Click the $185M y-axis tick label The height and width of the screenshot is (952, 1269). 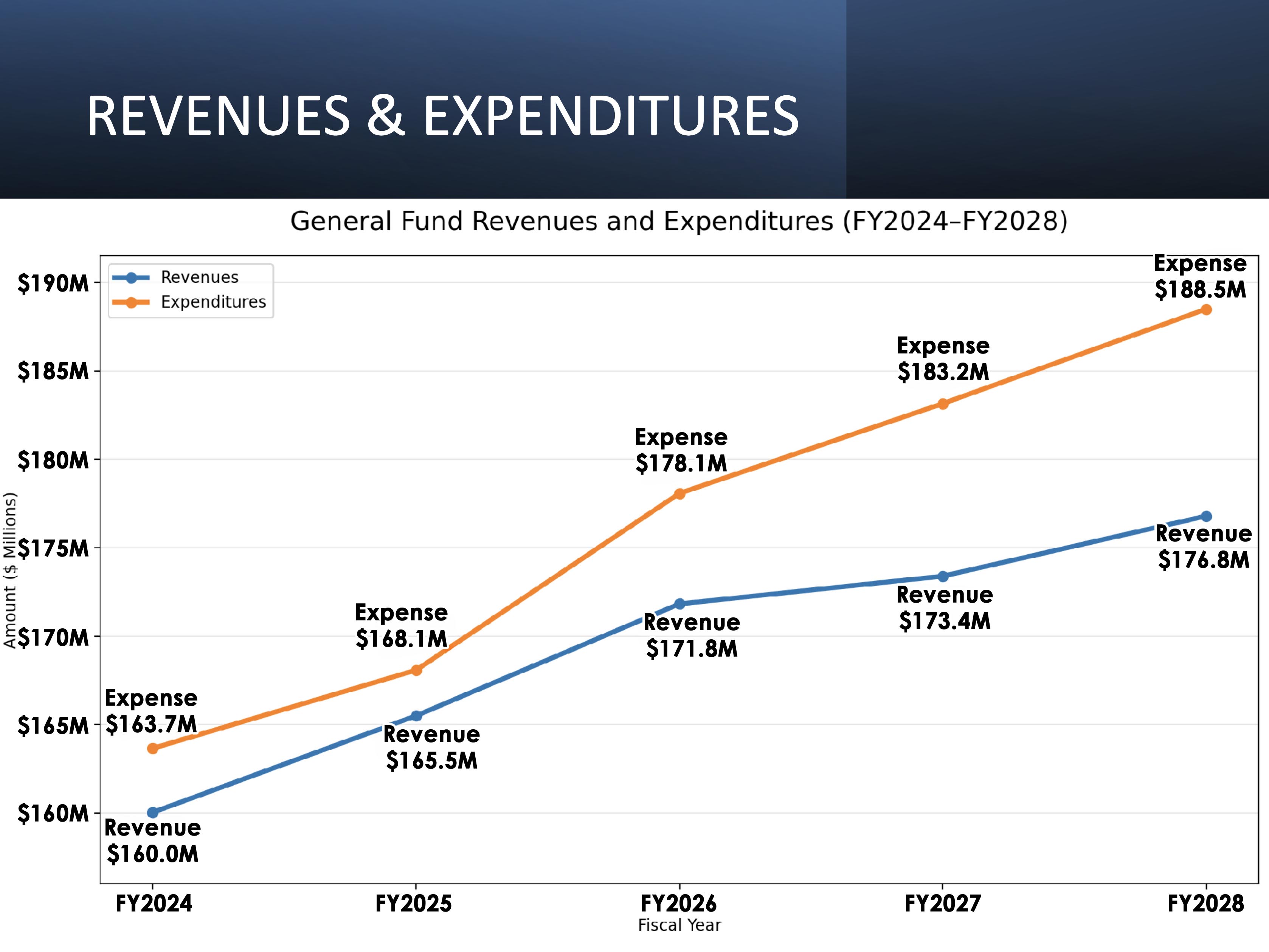coord(53,372)
